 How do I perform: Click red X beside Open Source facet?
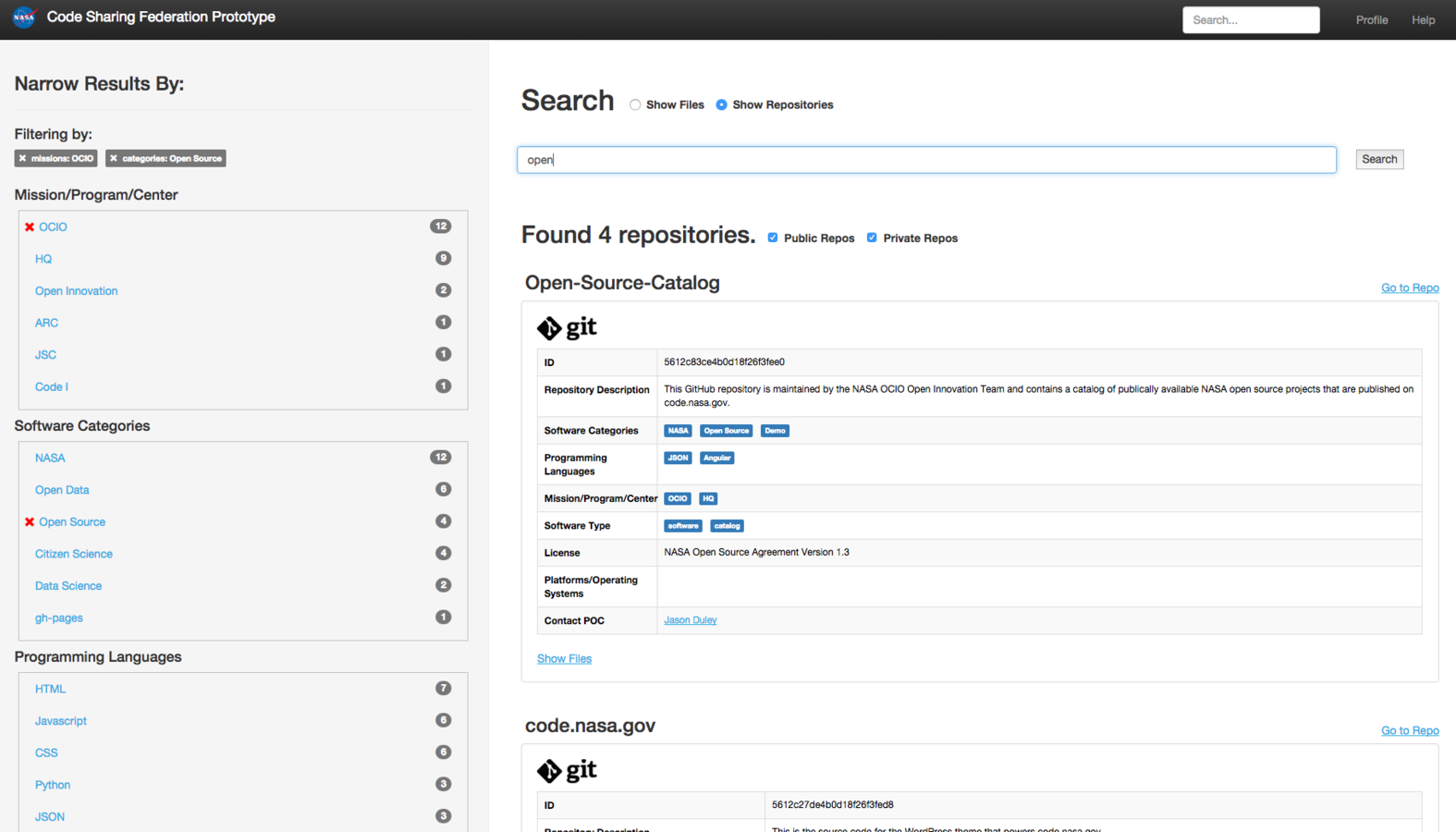click(30, 522)
